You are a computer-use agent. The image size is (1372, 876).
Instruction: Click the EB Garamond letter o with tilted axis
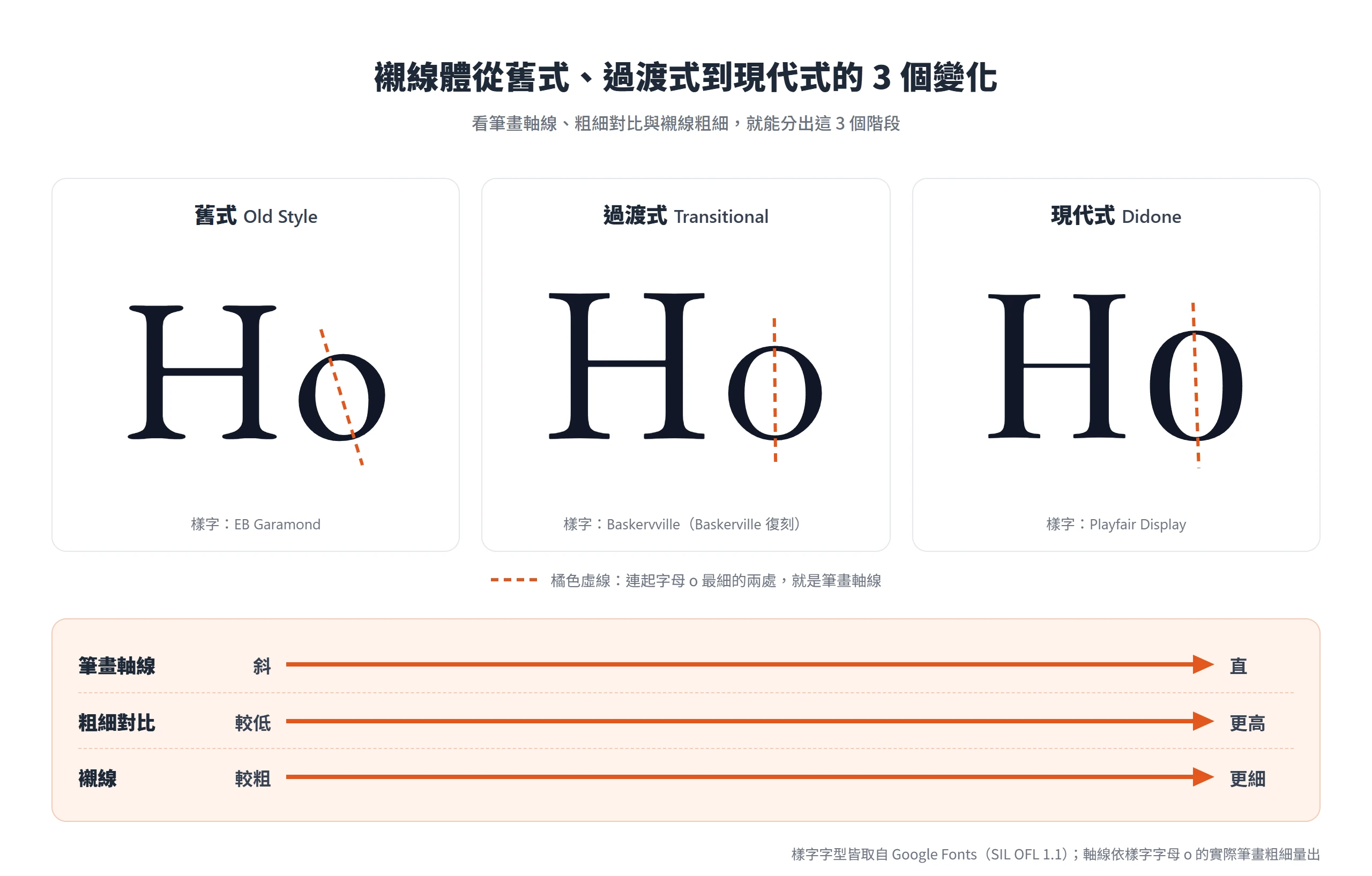tap(341, 398)
